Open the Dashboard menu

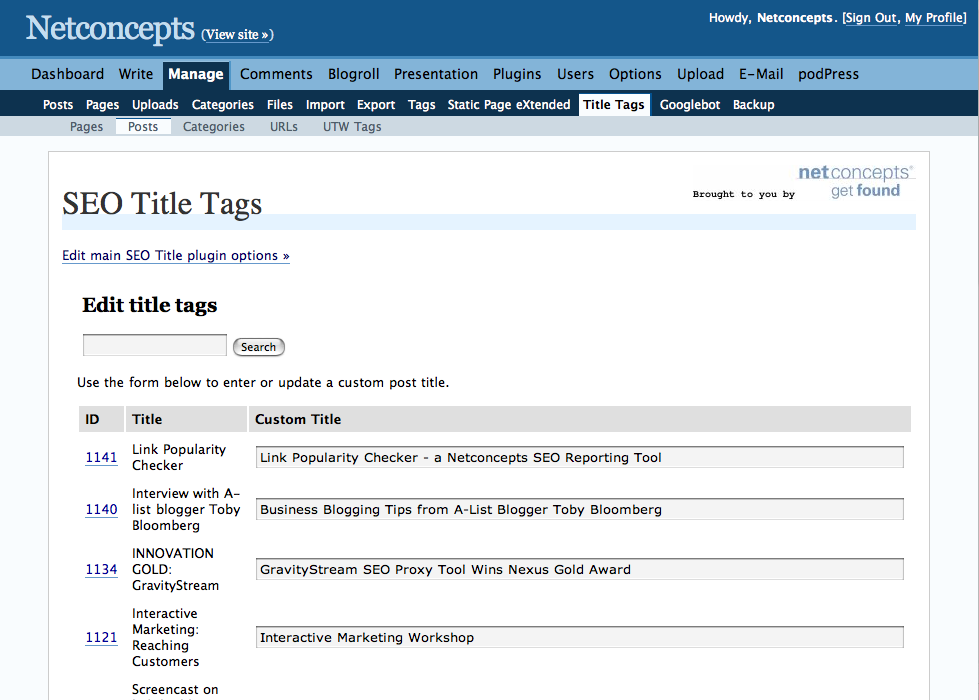(x=67, y=74)
